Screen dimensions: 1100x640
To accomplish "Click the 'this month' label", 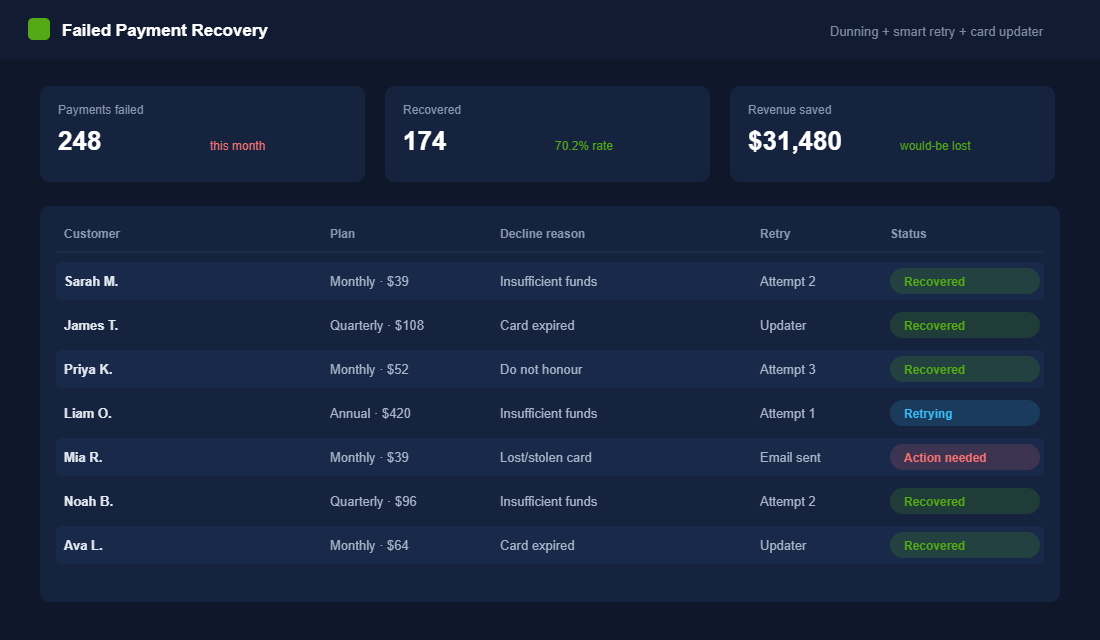I will tap(237, 146).
